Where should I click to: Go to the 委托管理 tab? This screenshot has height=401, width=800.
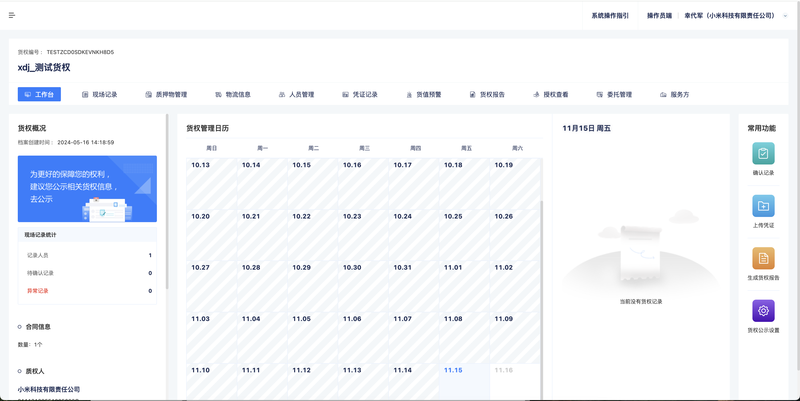[614, 94]
